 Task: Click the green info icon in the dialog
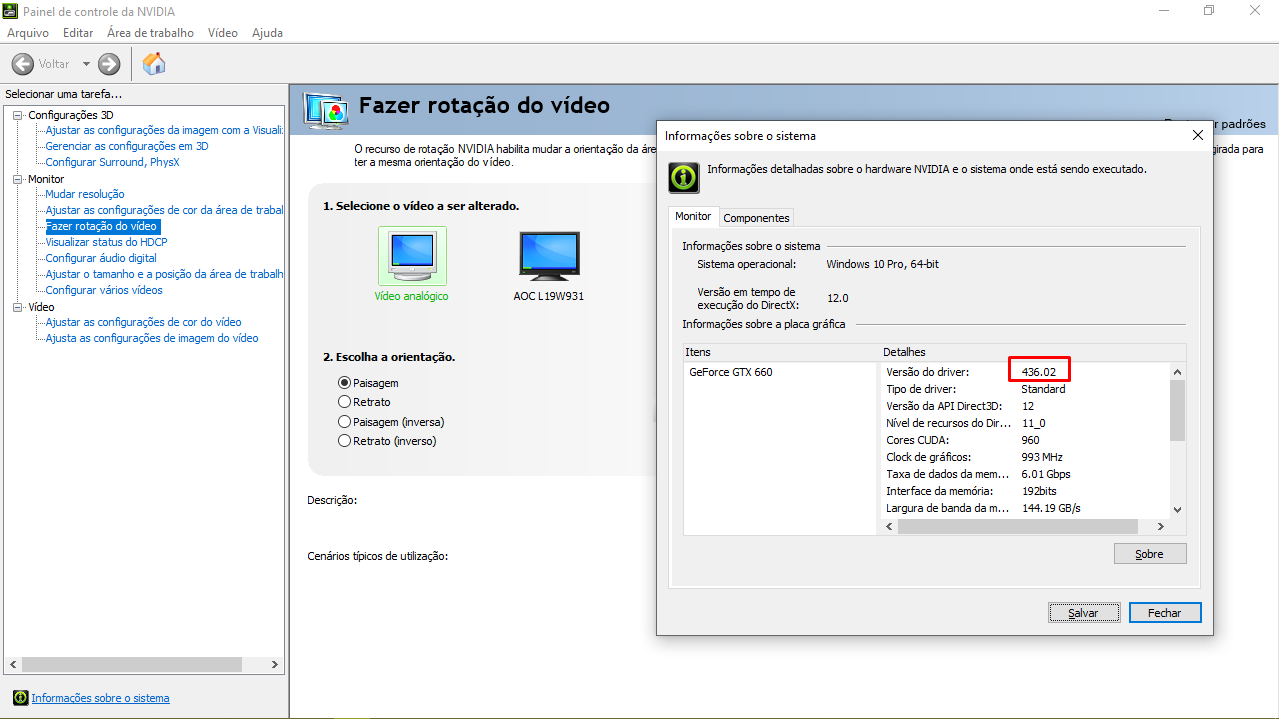(684, 178)
